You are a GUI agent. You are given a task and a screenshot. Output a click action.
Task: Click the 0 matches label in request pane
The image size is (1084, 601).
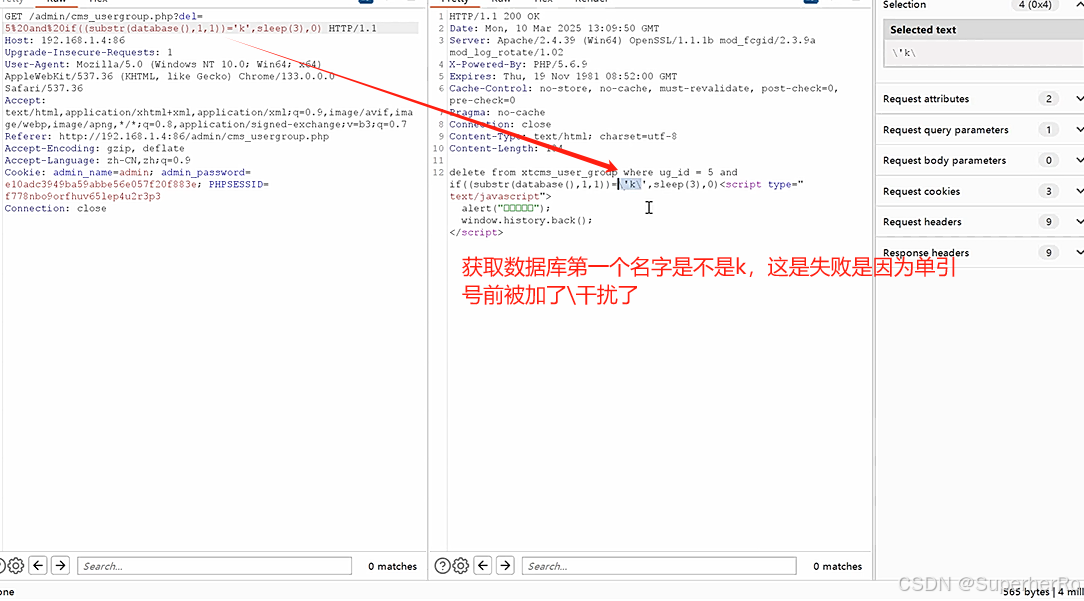(393, 566)
